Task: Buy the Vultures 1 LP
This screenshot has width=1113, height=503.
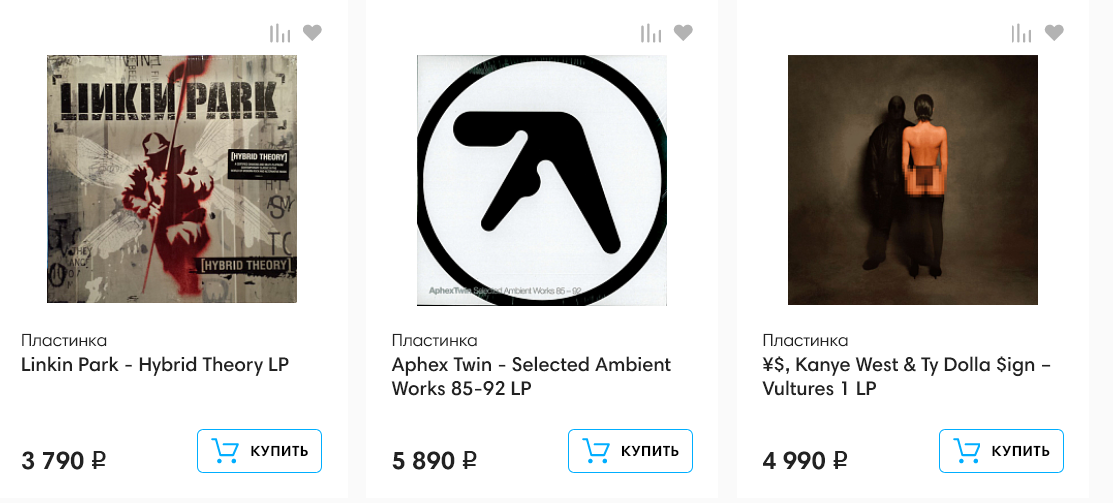Action: (1001, 451)
